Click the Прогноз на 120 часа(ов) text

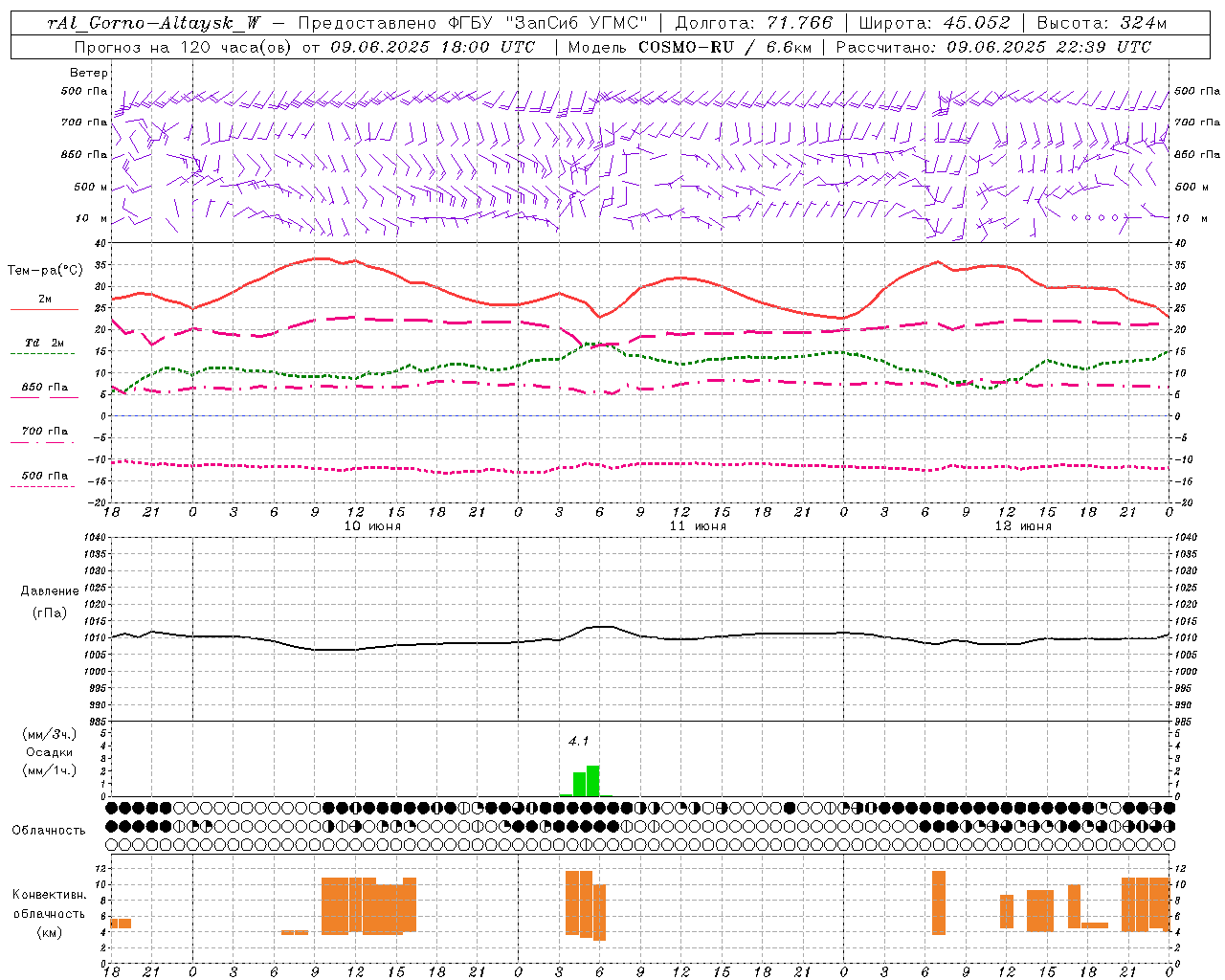[x=184, y=47]
